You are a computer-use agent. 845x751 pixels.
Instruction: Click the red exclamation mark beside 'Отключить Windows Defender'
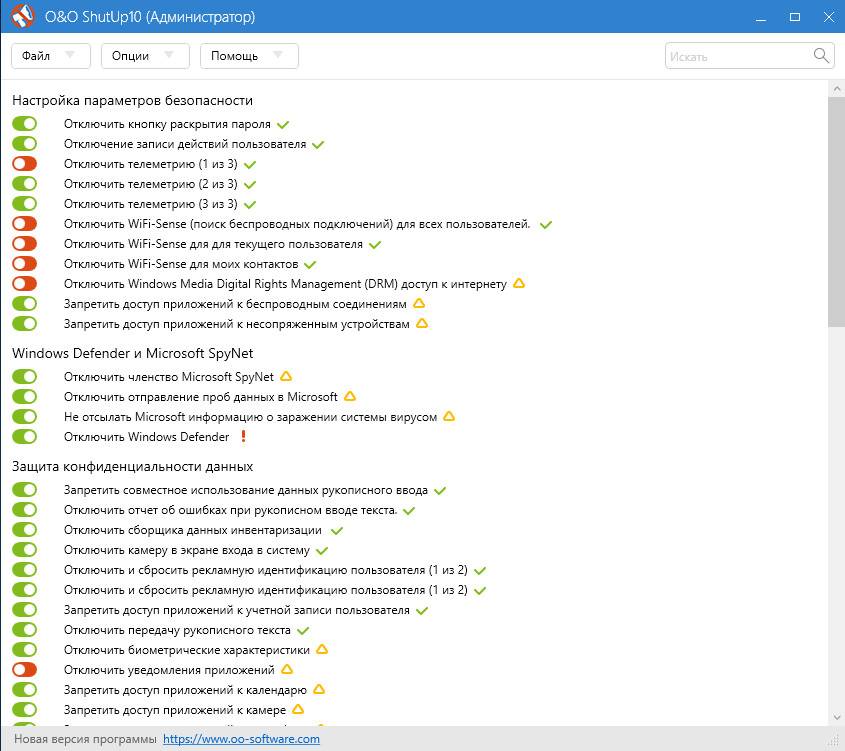coord(244,436)
